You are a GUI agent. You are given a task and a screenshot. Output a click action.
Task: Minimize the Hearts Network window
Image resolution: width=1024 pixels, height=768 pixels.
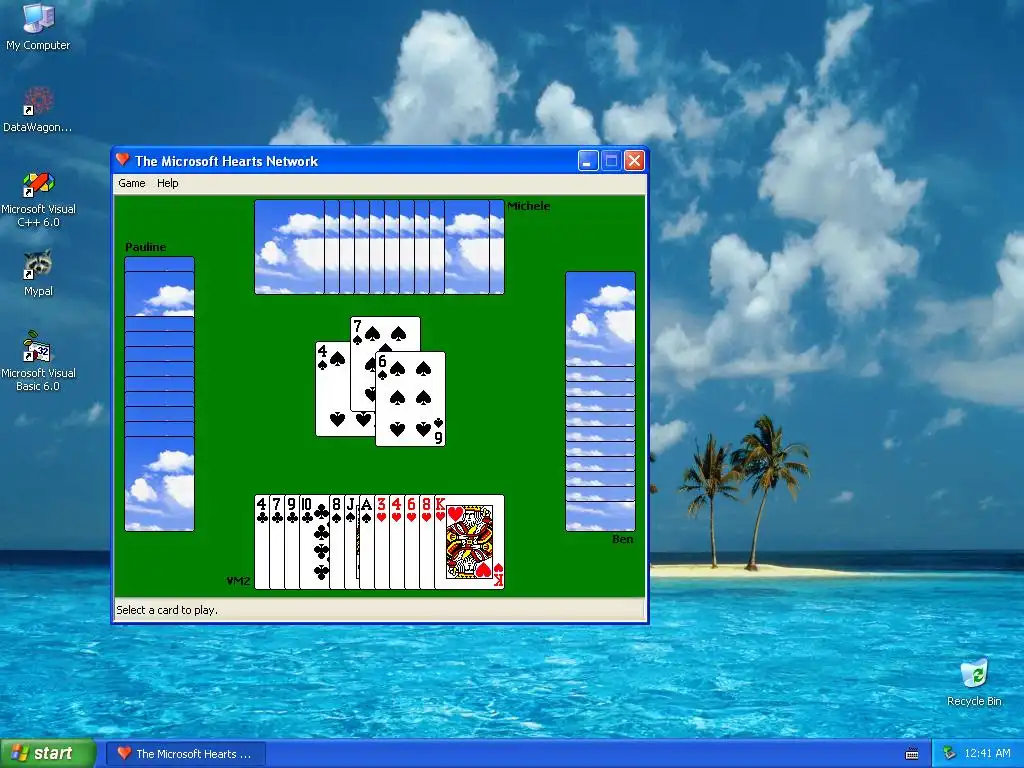pyautogui.click(x=588, y=161)
